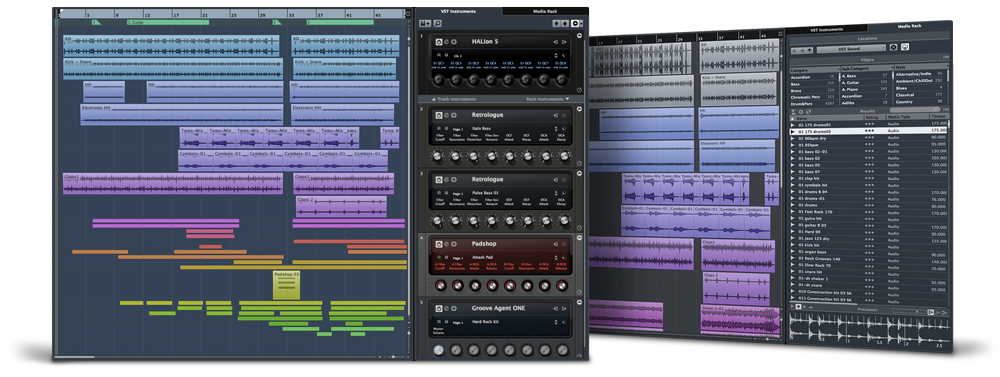Sort results by the Name column header
1000x377 pixels.
[827, 118]
